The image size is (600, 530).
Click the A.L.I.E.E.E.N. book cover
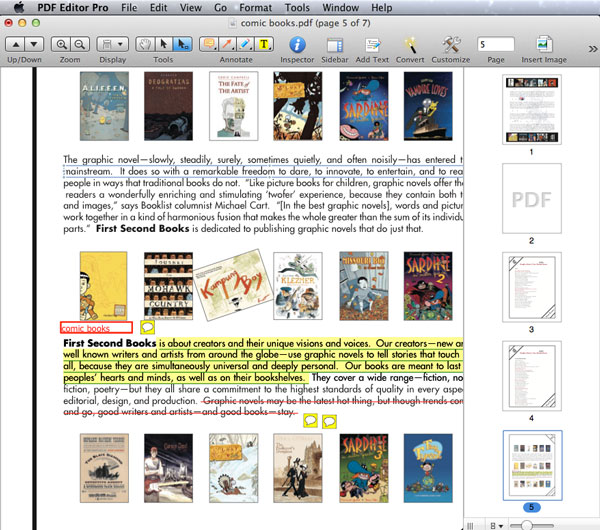[x=104, y=106]
